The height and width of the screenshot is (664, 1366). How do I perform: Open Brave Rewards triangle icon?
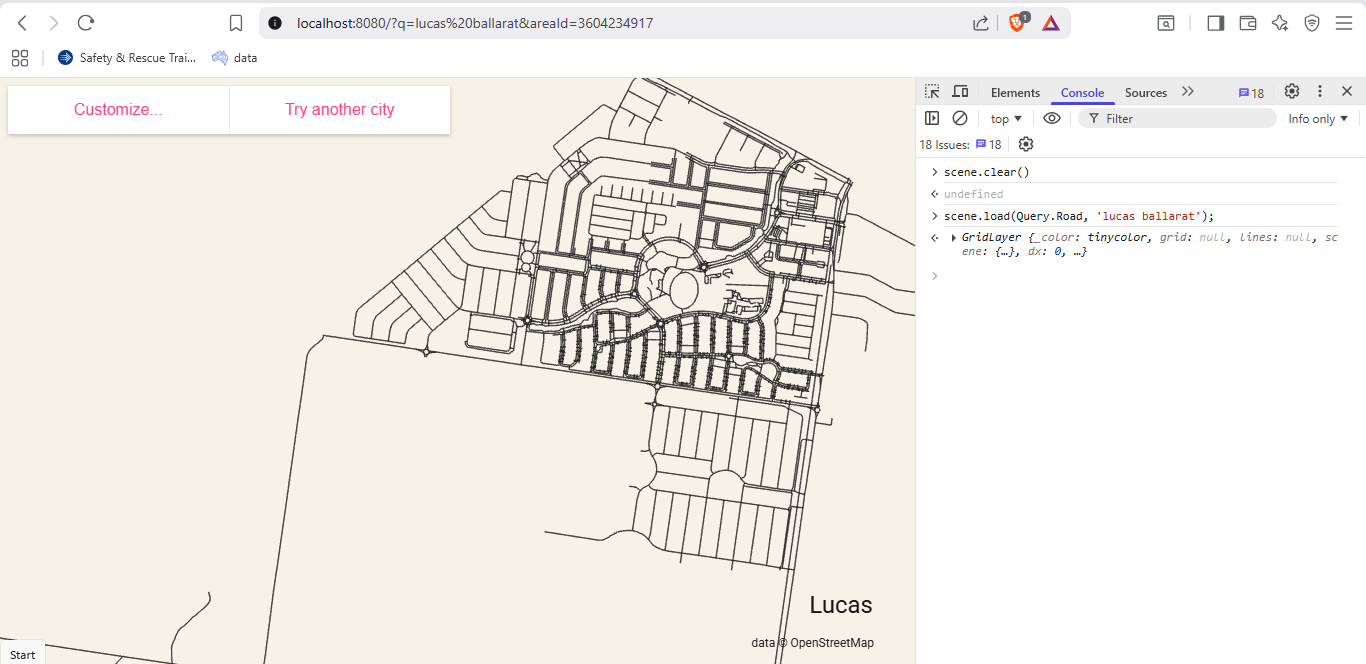pyautogui.click(x=1051, y=23)
